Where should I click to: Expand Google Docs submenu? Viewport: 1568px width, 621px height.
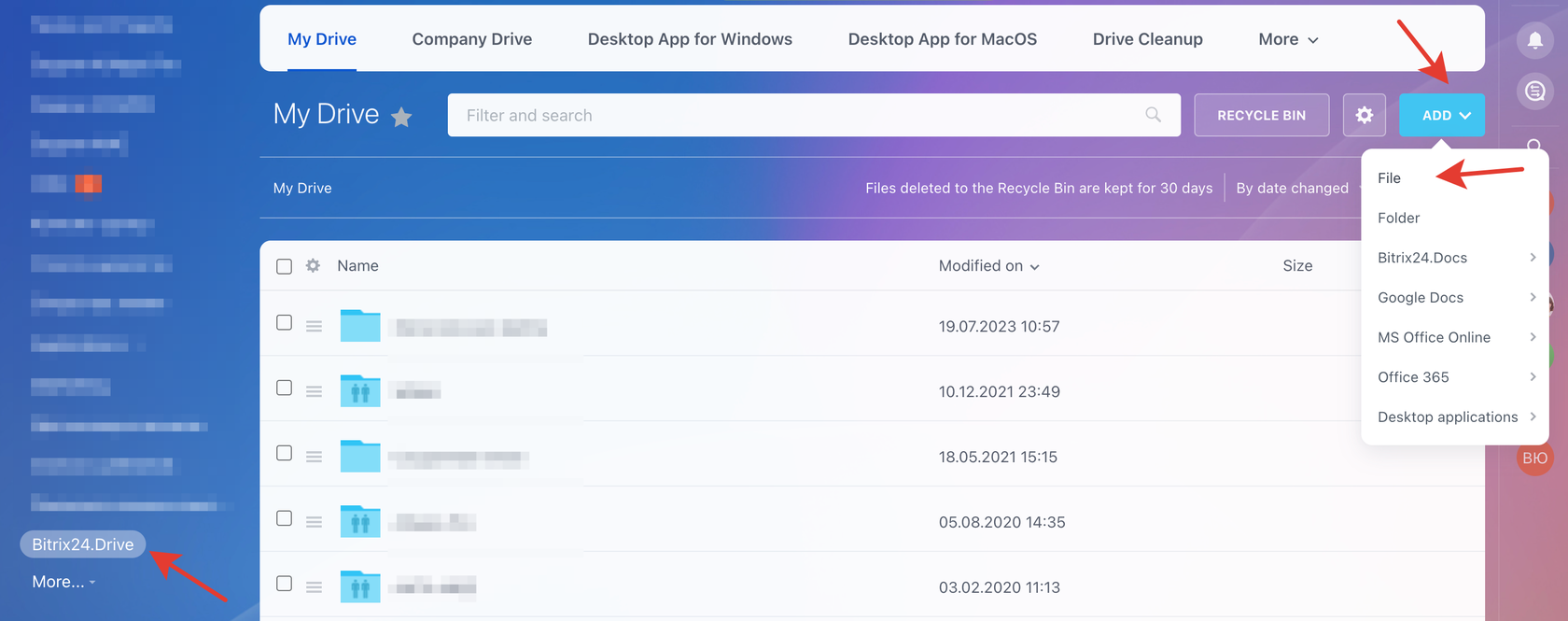coord(1455,298)
